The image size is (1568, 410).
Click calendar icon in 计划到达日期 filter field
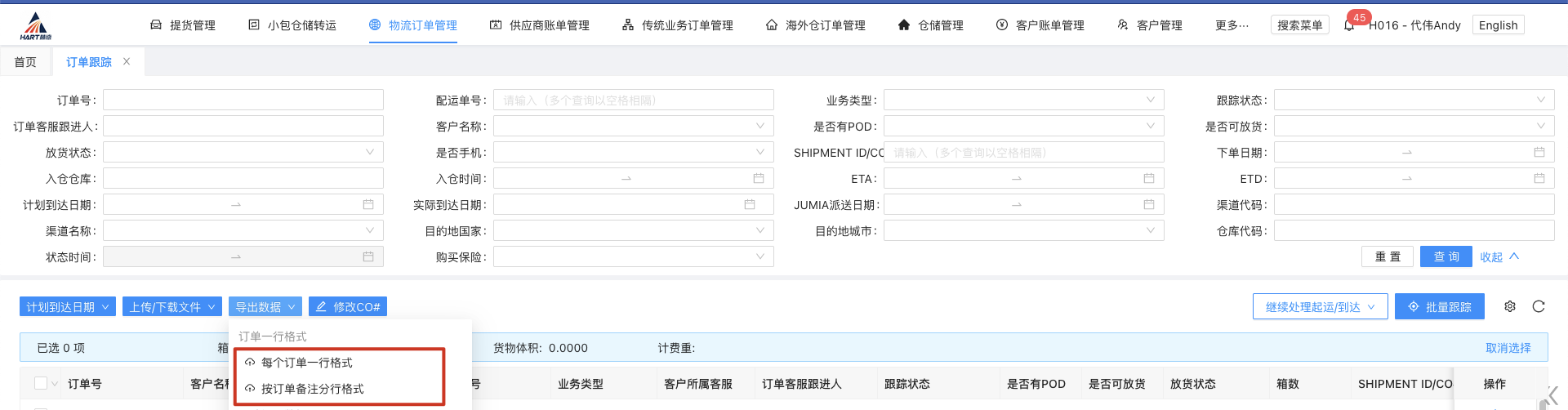click(x=367, y=205)
